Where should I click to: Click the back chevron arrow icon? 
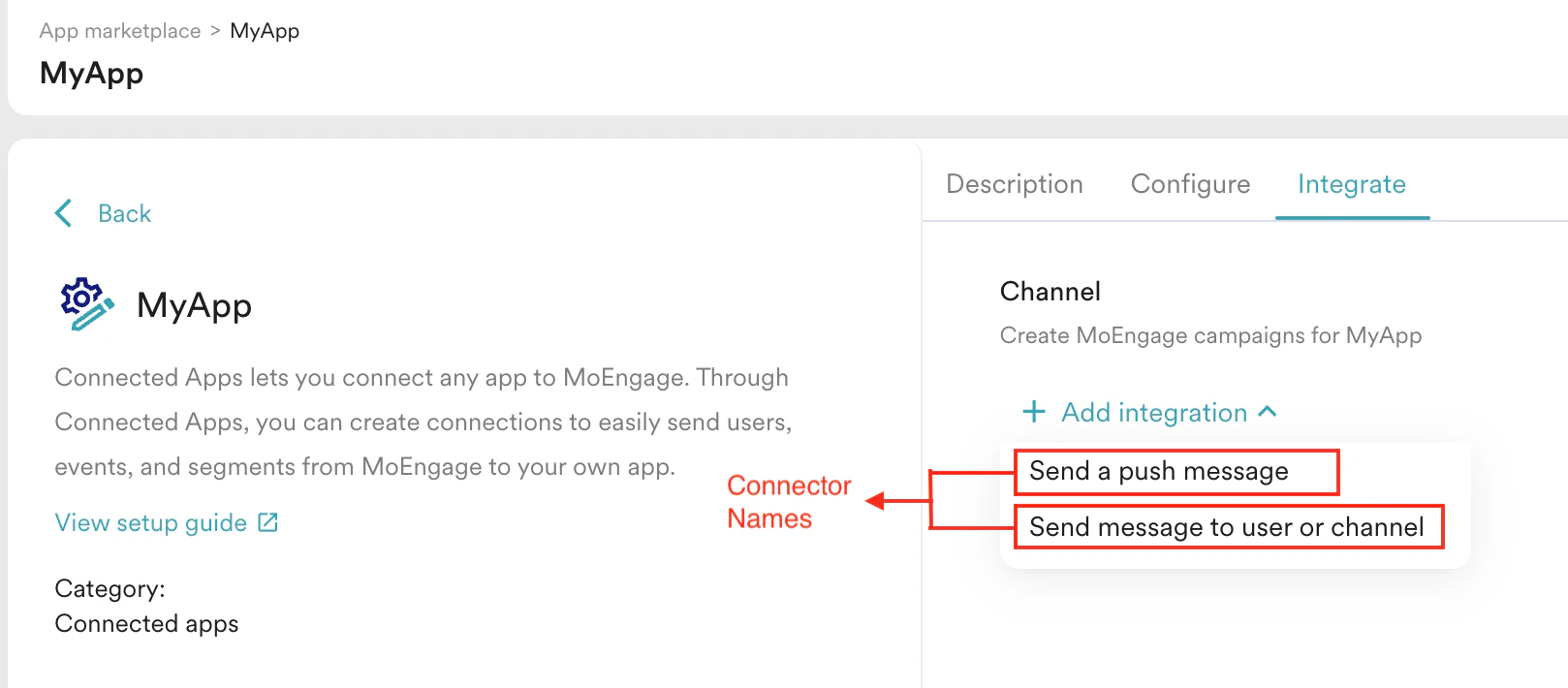tap(64, 213)
